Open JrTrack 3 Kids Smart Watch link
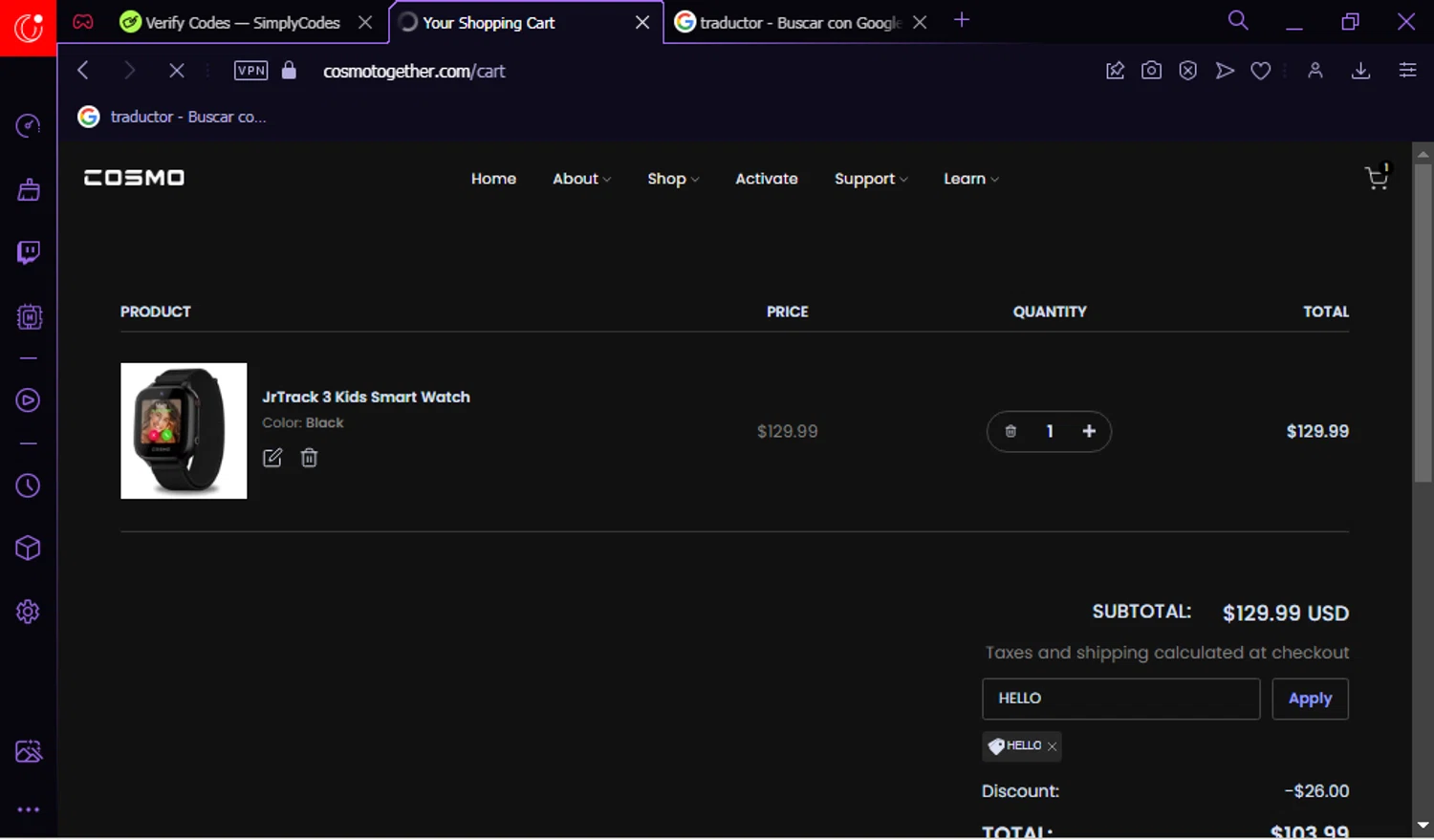Screen dimensions: 1434x840 pyautogui.click(x=366, y=397)
